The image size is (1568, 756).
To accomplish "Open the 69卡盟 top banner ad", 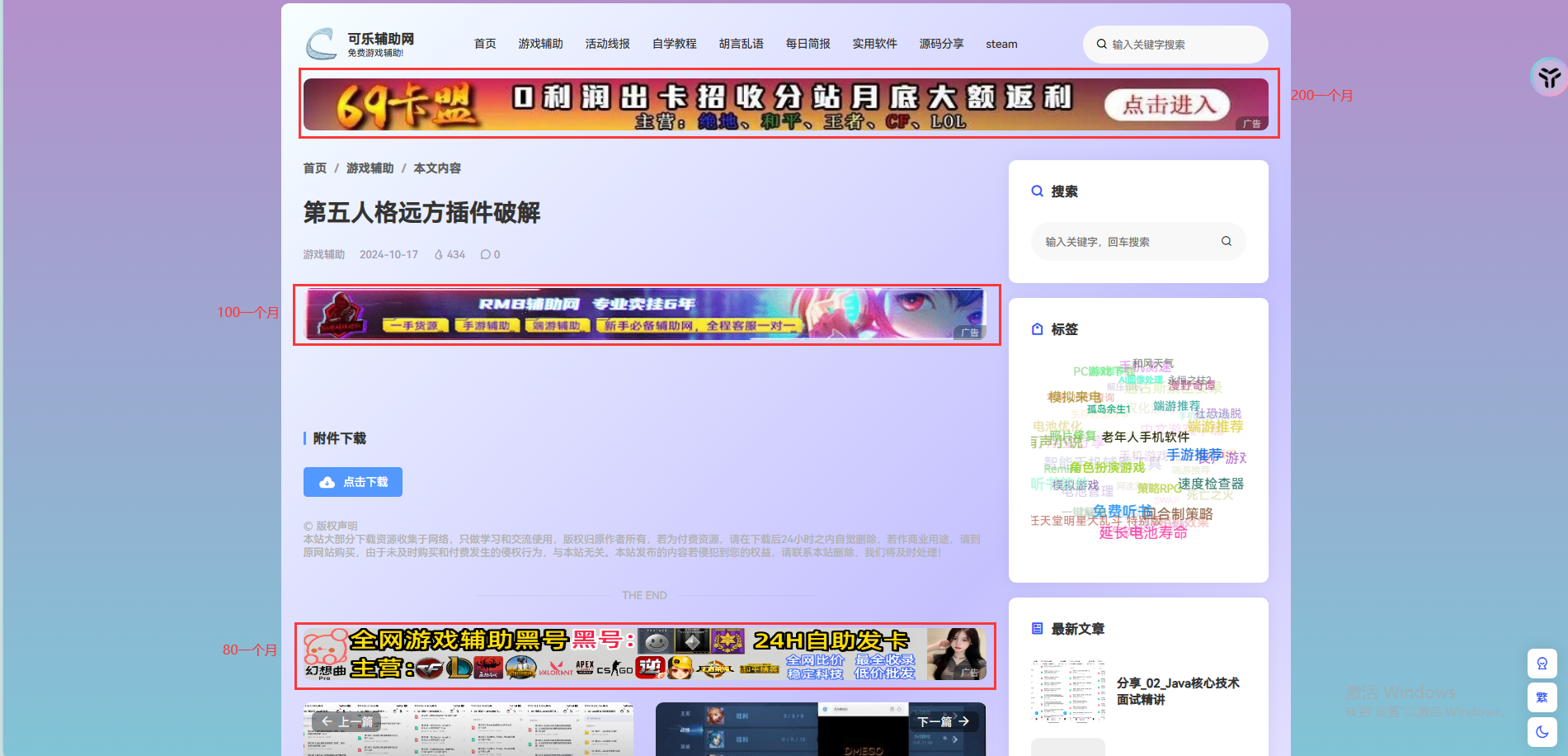I will (x=786, y=104).
